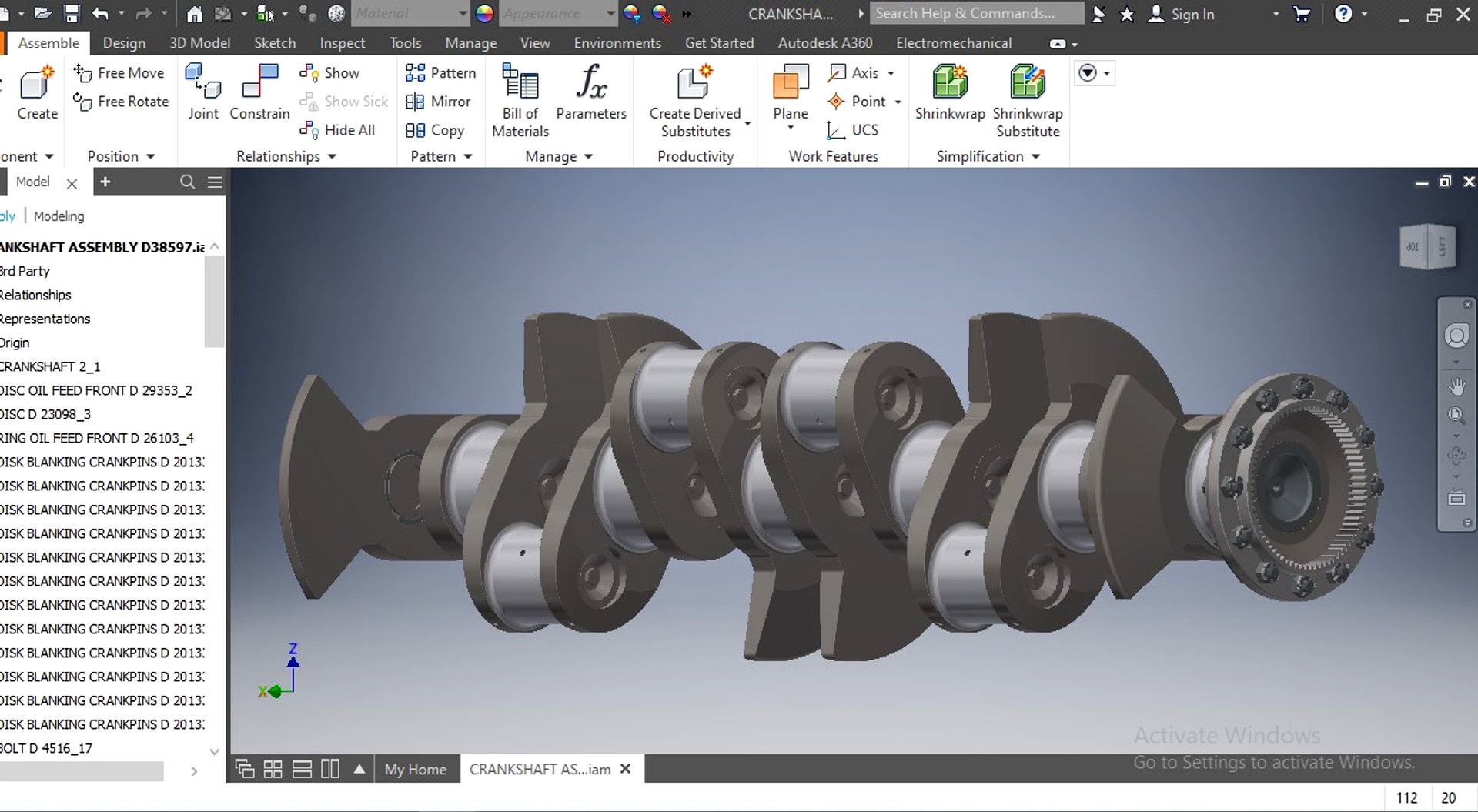1478x812 pixels.
Task: Hide all relationships with Hide All
Action: (x=339, y=130)
